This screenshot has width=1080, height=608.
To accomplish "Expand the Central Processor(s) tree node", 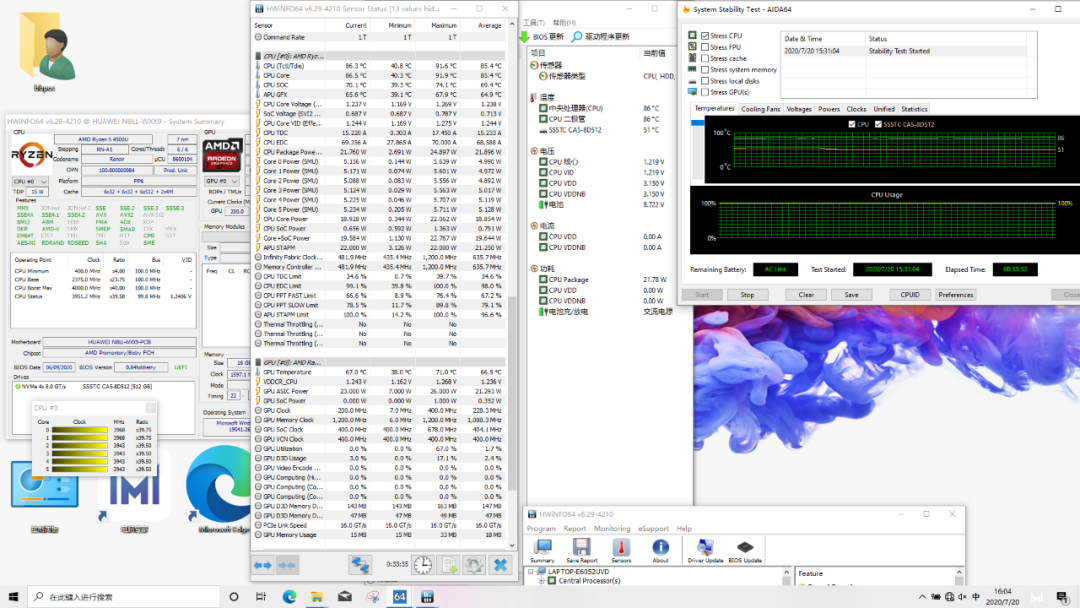I will tap(540, 580).
